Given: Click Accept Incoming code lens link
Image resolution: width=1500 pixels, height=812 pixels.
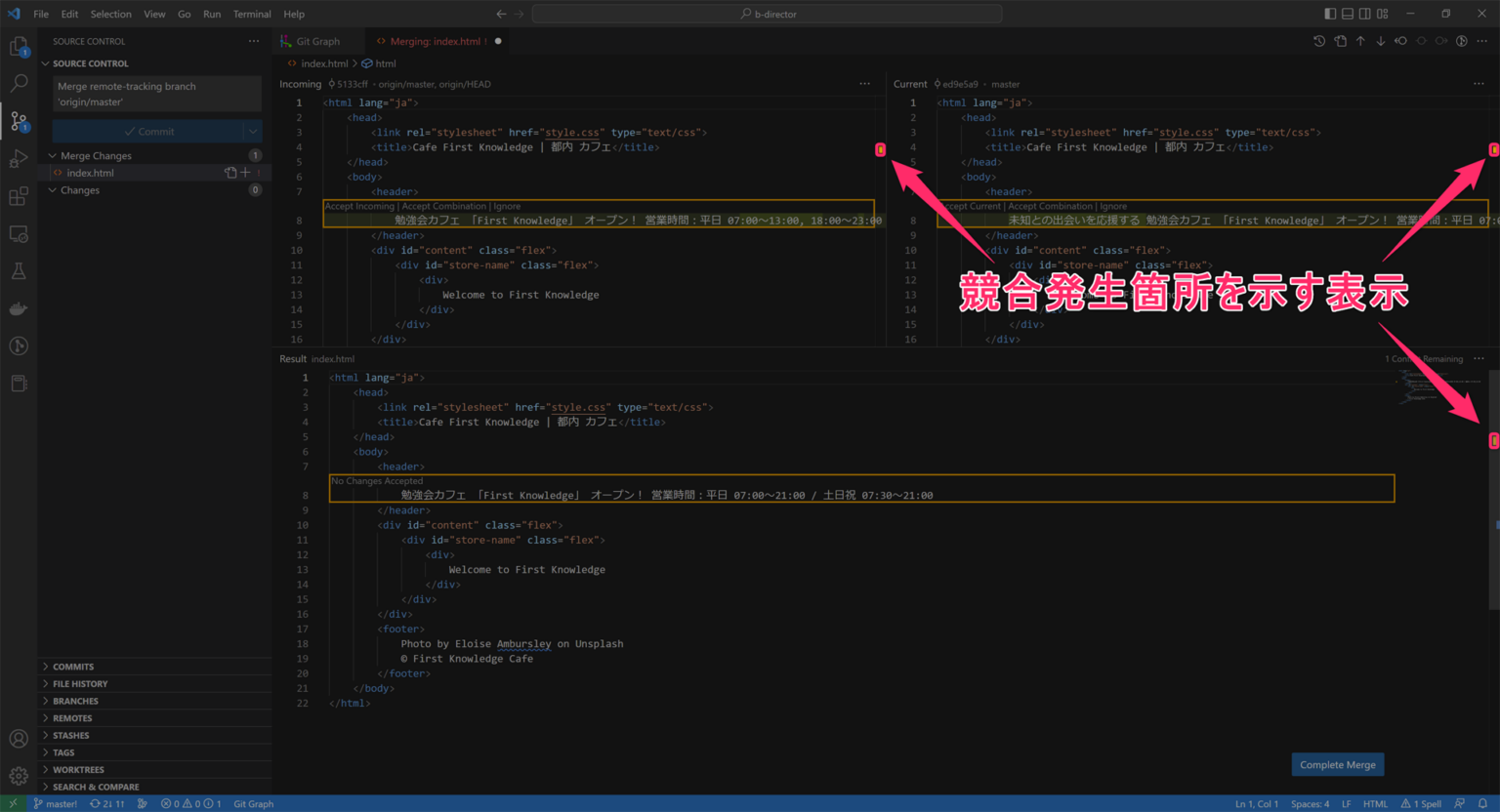Looking at the screenshot, I should point(359,206).
